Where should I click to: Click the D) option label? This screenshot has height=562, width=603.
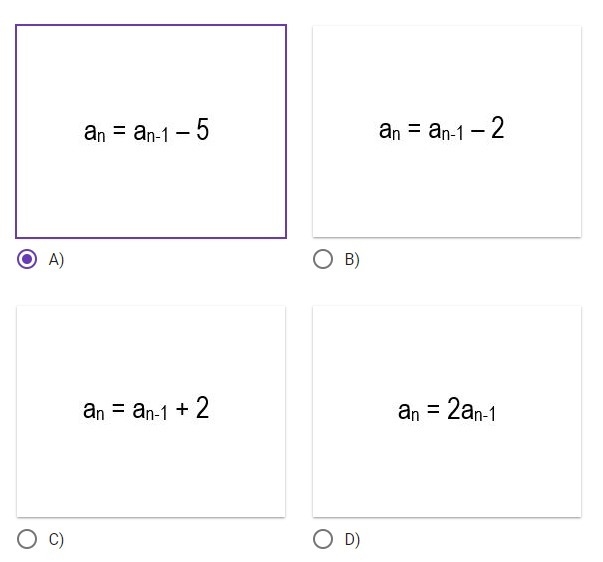[352, 540]
